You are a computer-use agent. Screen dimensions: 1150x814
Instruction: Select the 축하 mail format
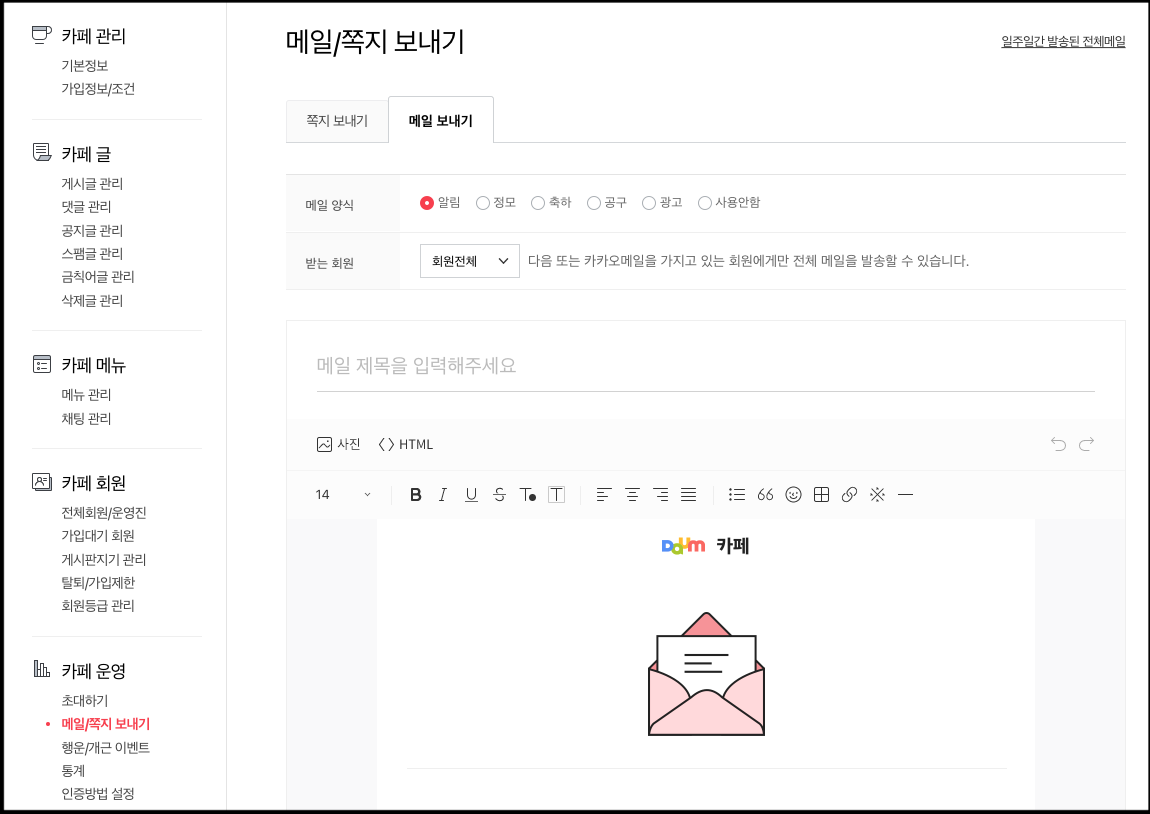point(538,203)
